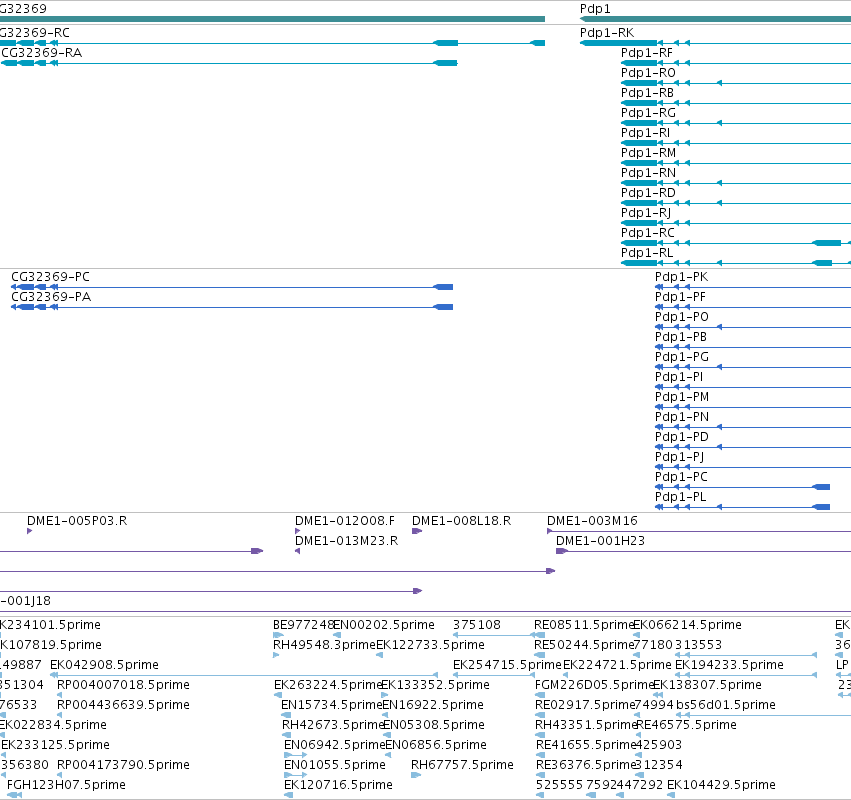Select the Pdp1-RK transcript label

tap(607, 33)
